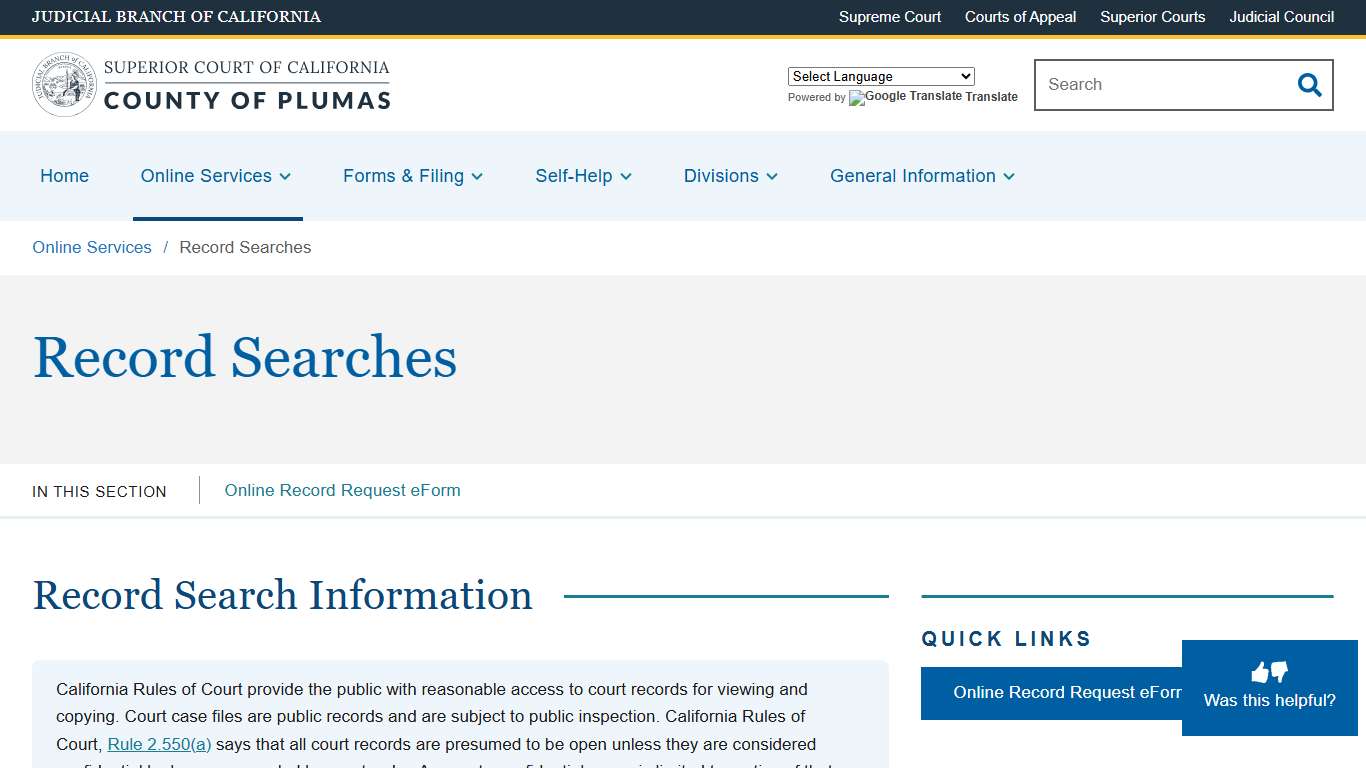Click the Was this helpful feedback panel
The width and height of the screenshot is (1366, 768).
pos(1268,700)
